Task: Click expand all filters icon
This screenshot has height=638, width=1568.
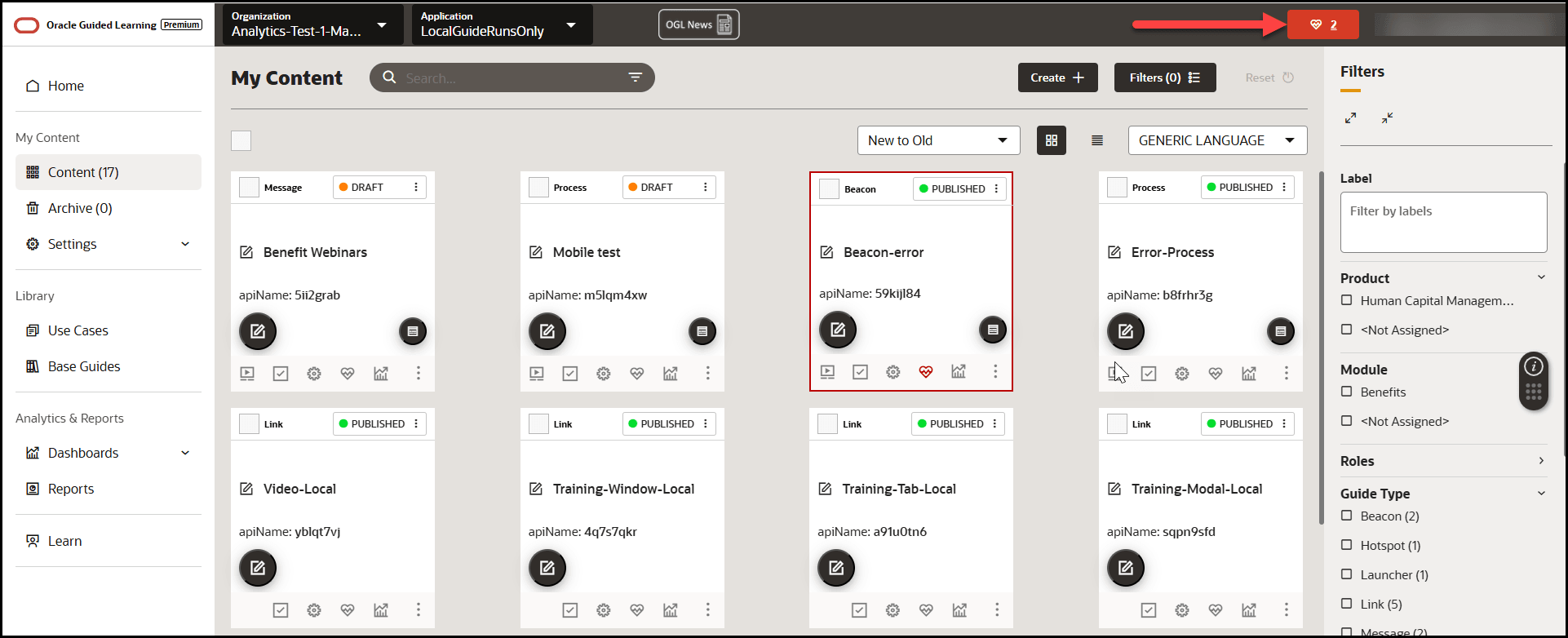Action: click(x=1351, y=117)
